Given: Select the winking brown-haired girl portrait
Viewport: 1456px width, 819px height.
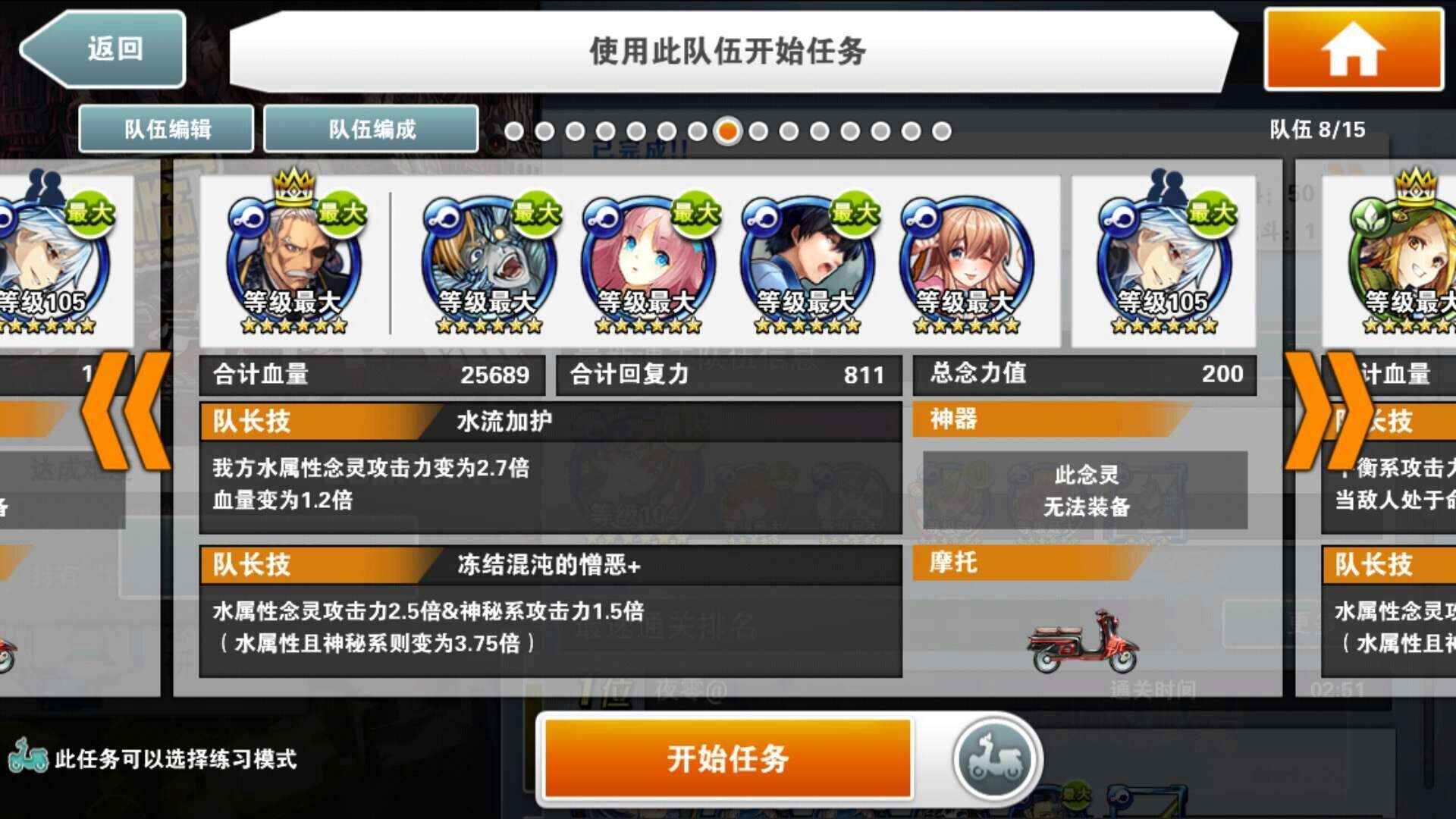Looking at the screenshot, I should (967, 262).
